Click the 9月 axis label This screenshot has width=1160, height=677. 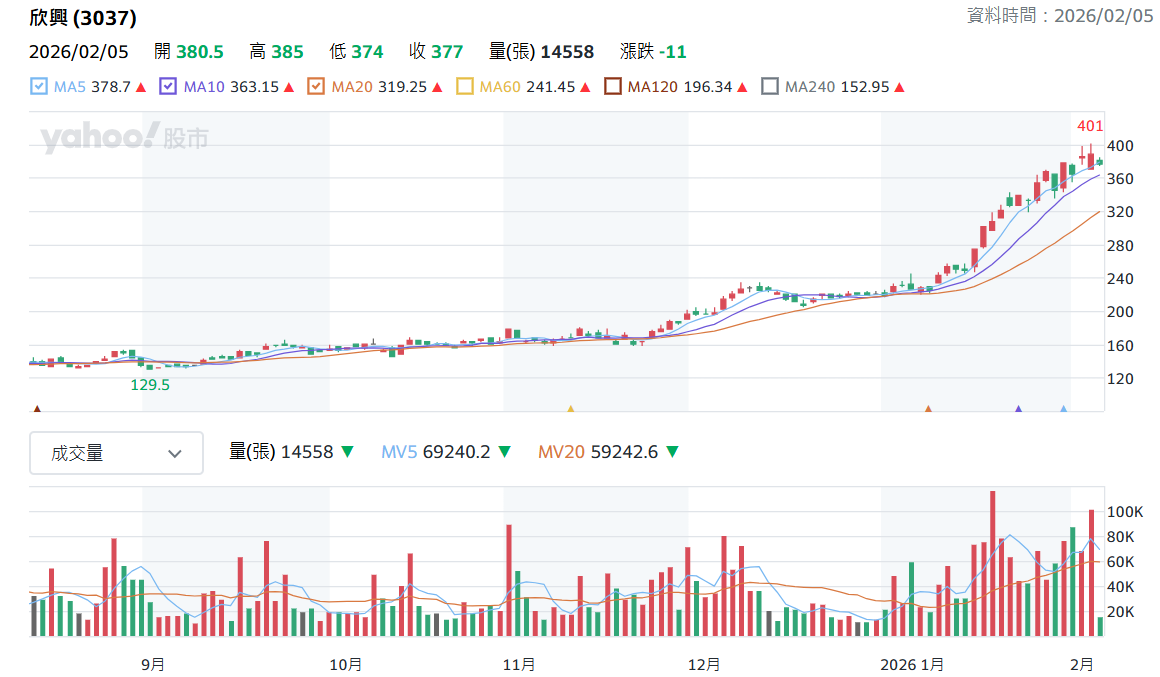152,664
